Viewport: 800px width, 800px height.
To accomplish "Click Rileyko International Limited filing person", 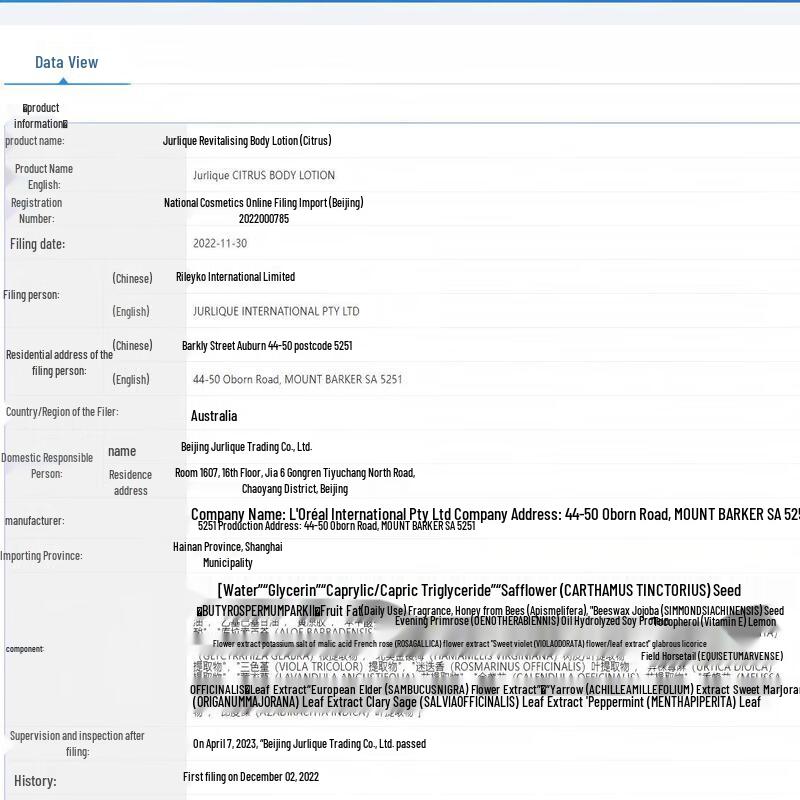I will (x=235, y=277).
